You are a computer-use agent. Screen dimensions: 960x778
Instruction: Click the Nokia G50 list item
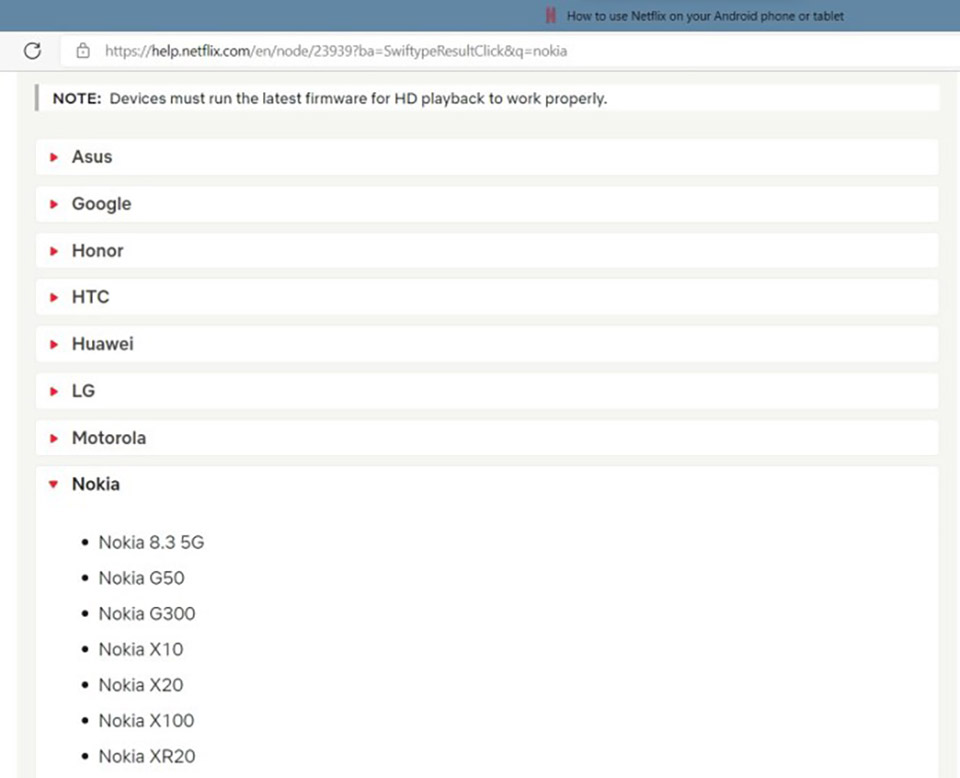[141, 578]
